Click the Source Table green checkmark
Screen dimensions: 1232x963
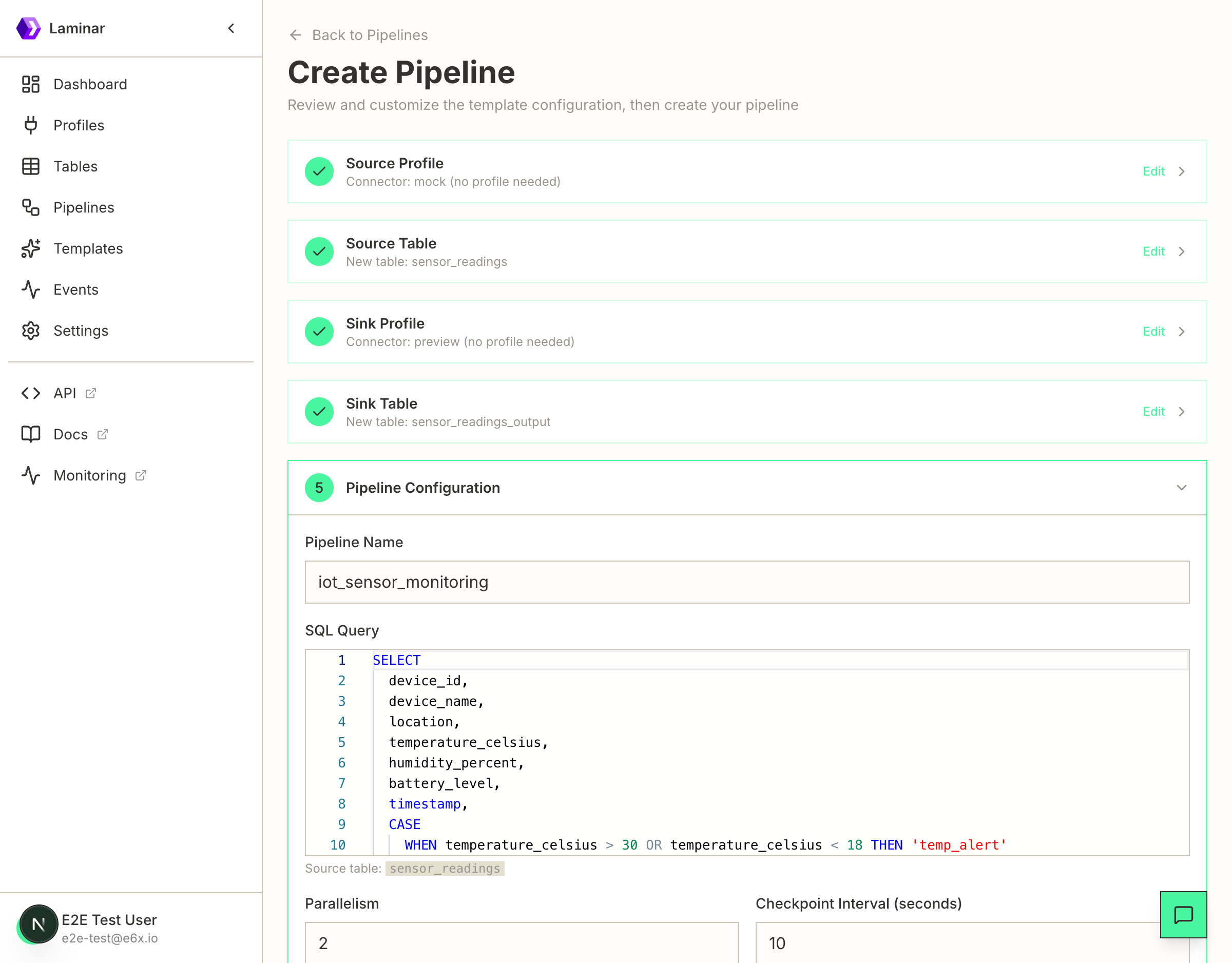tap(319, 252)
